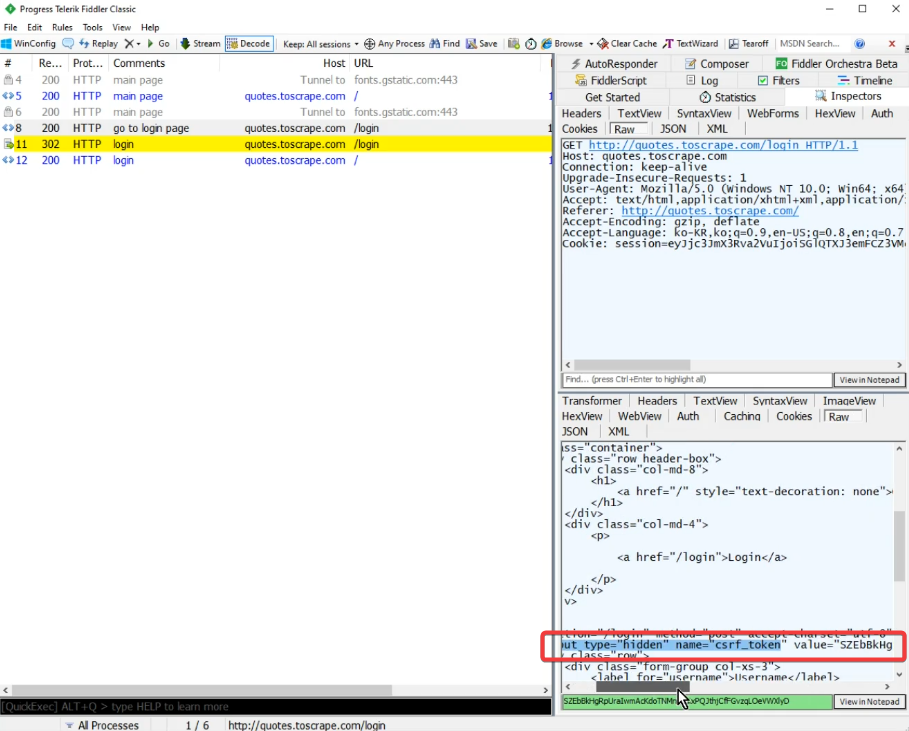Toggle Stream mode in toolbar
909x731 pixels.
tap(201, 43)
